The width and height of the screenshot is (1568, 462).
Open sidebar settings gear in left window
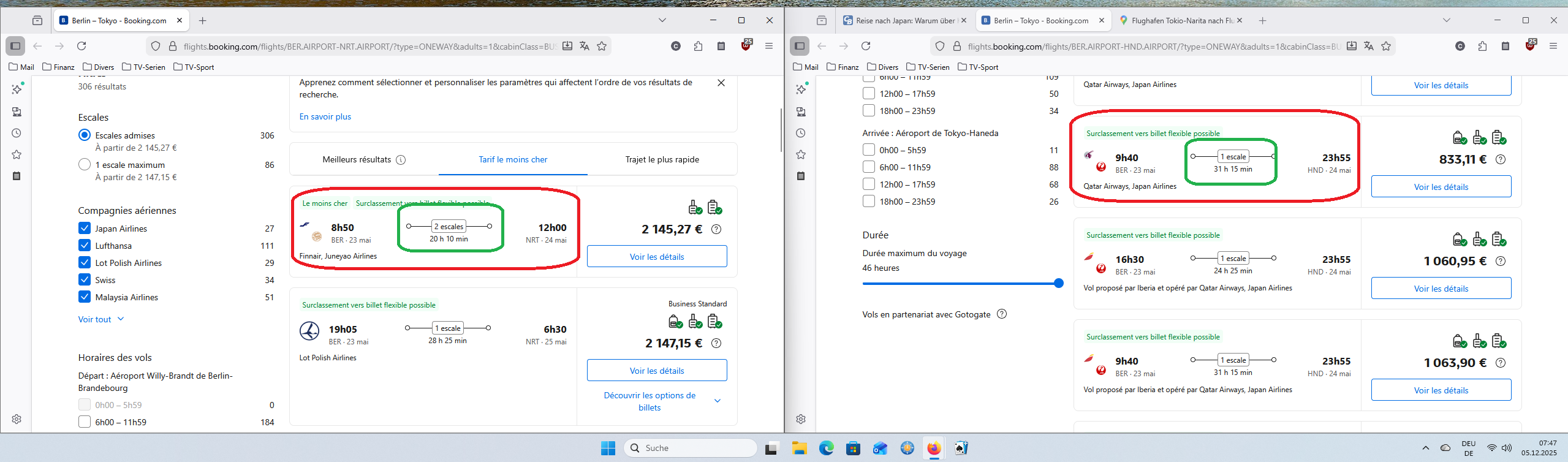point(17,419)
